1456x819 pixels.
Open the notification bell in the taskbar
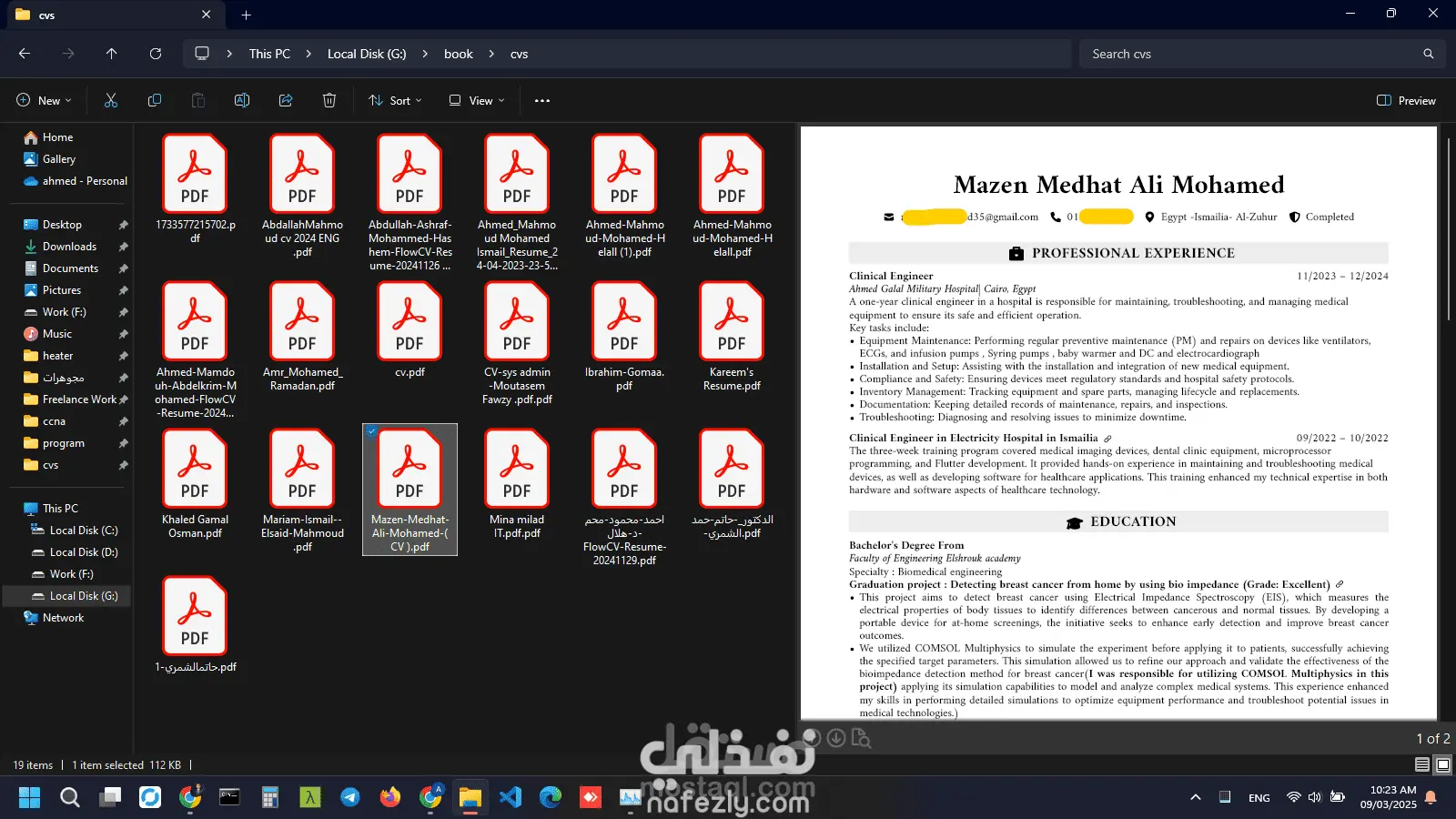pyautogui.click(x=1431, y=797)
